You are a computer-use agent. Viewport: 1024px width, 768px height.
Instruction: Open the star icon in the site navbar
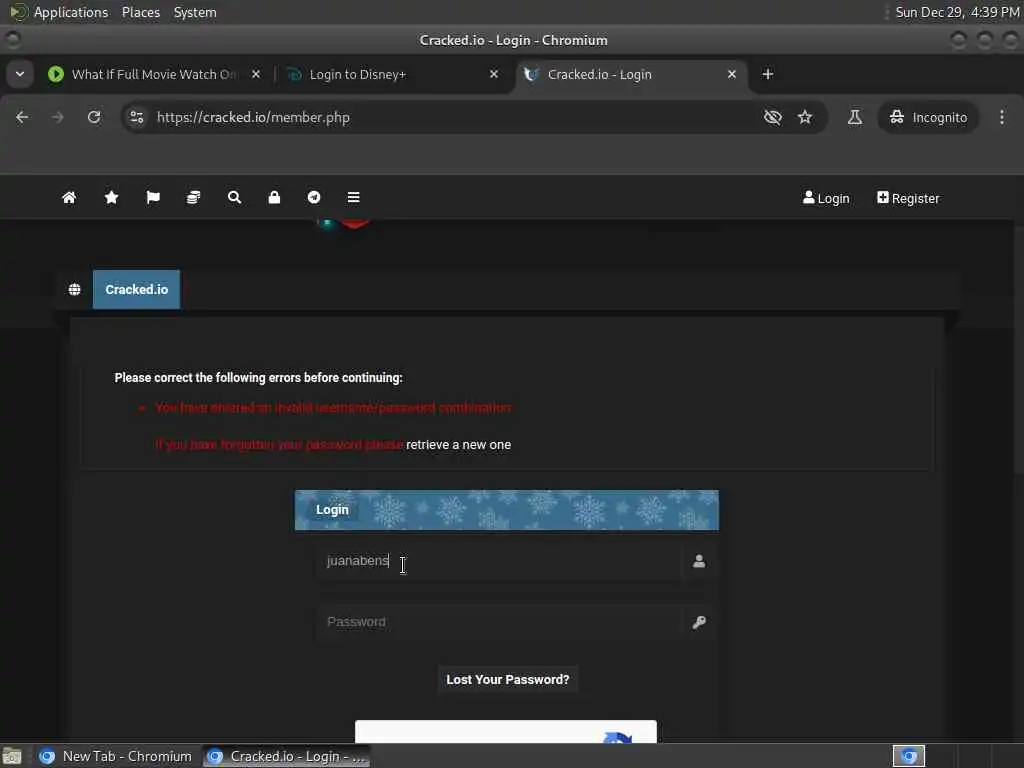point(111,198)
